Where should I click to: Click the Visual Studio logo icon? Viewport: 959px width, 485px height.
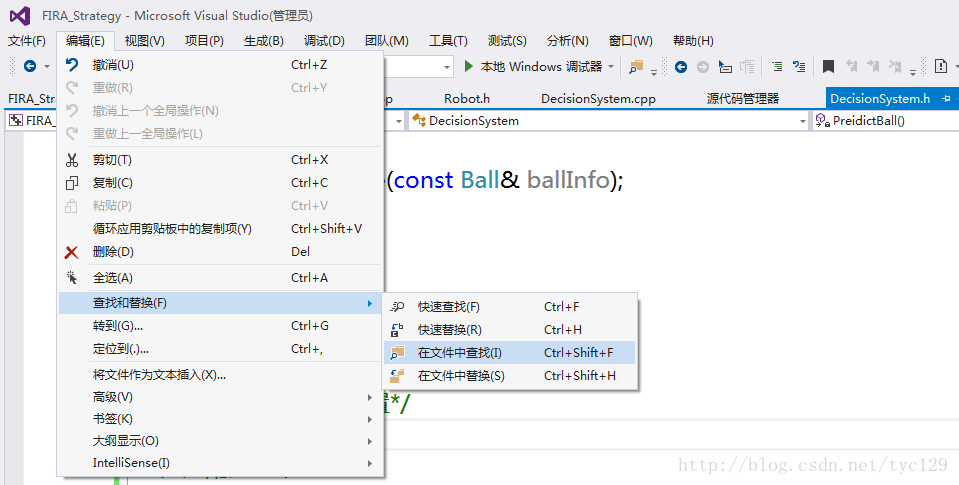click(x=20, y=16)
